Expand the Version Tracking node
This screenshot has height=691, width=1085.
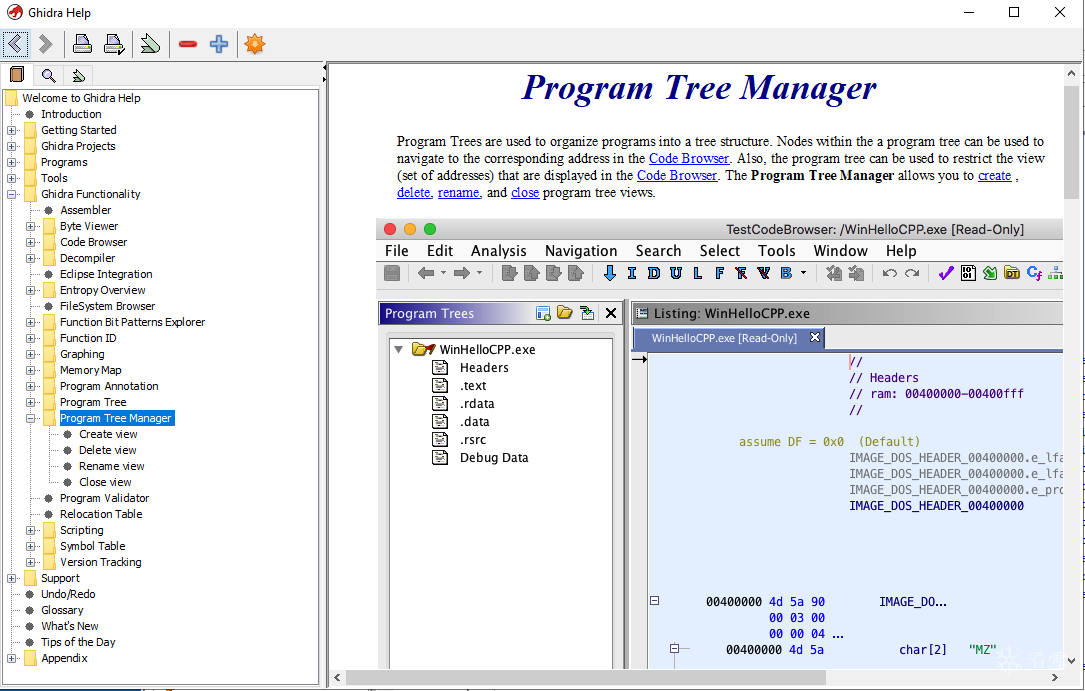[30, 562]
